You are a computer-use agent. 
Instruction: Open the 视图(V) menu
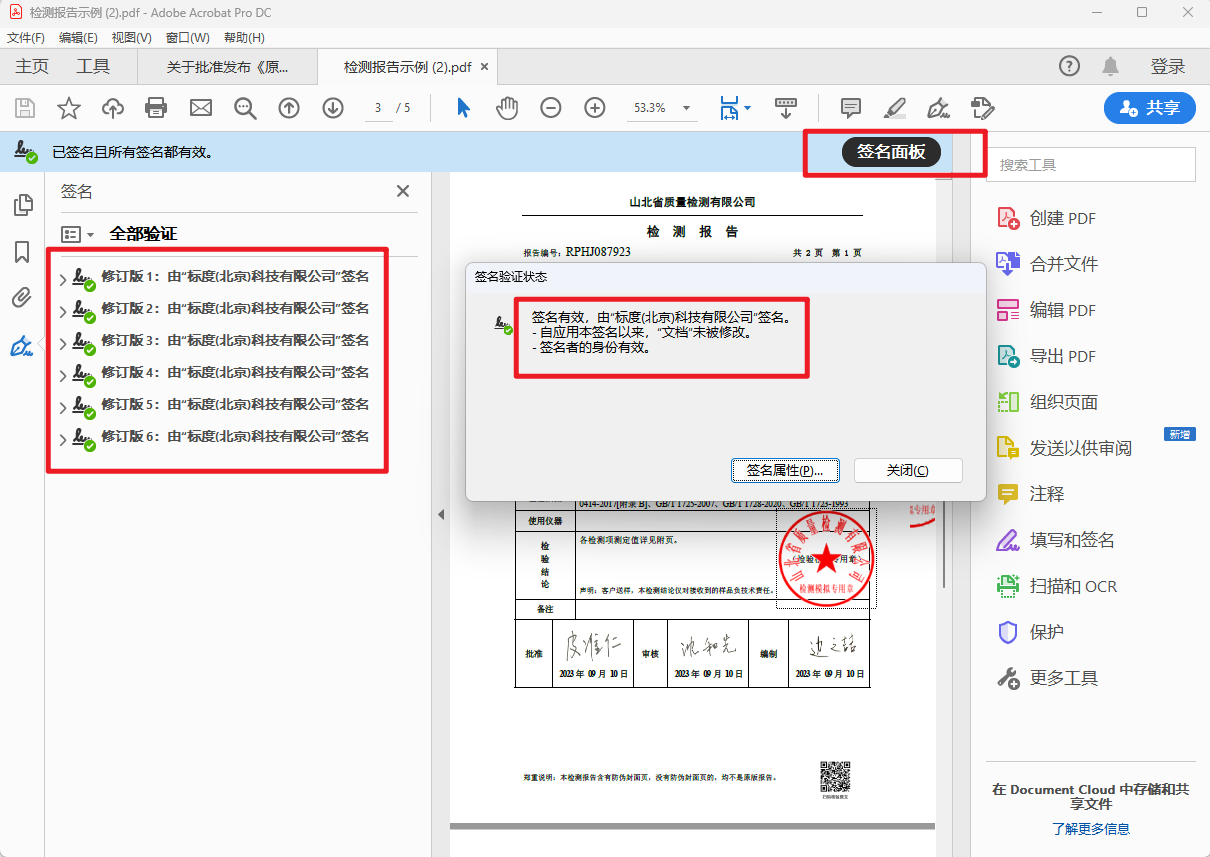coord(131,38)
